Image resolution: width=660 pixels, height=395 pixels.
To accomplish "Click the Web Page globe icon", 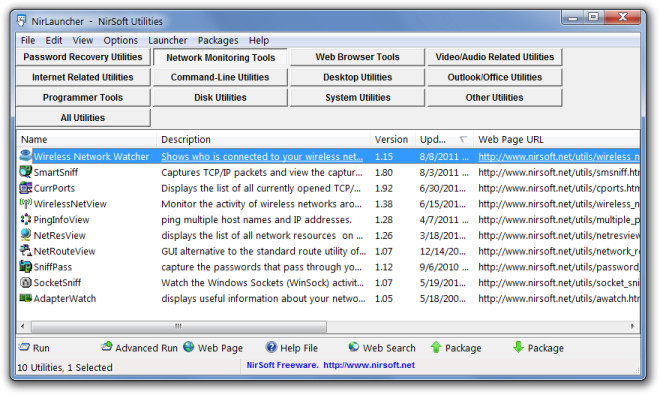I will 189,347.
